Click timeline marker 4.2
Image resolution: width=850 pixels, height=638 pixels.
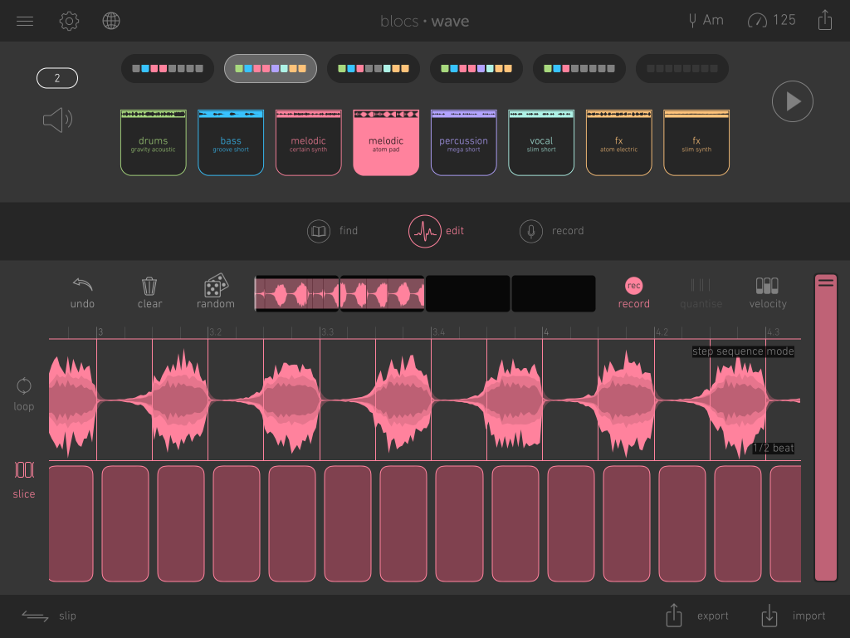tap(661, 332)
